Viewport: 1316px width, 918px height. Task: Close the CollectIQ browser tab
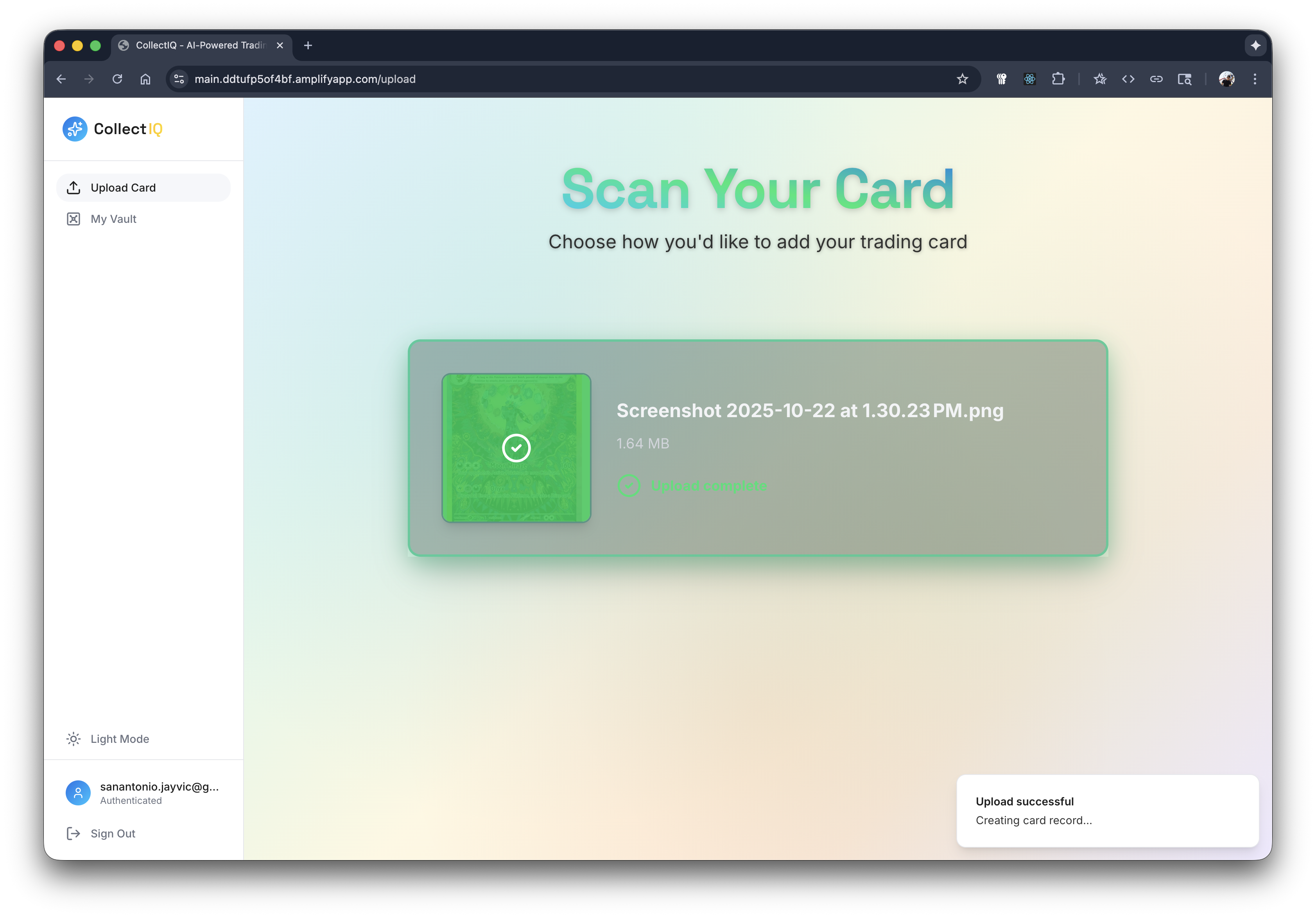(280, 45)
